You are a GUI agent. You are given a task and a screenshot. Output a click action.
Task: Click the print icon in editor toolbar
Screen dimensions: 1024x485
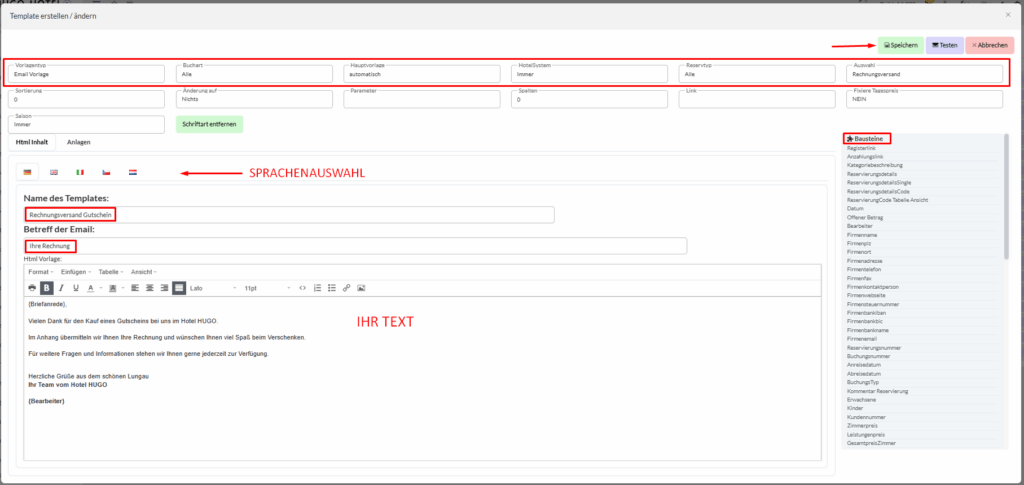[x=32, y=288]
